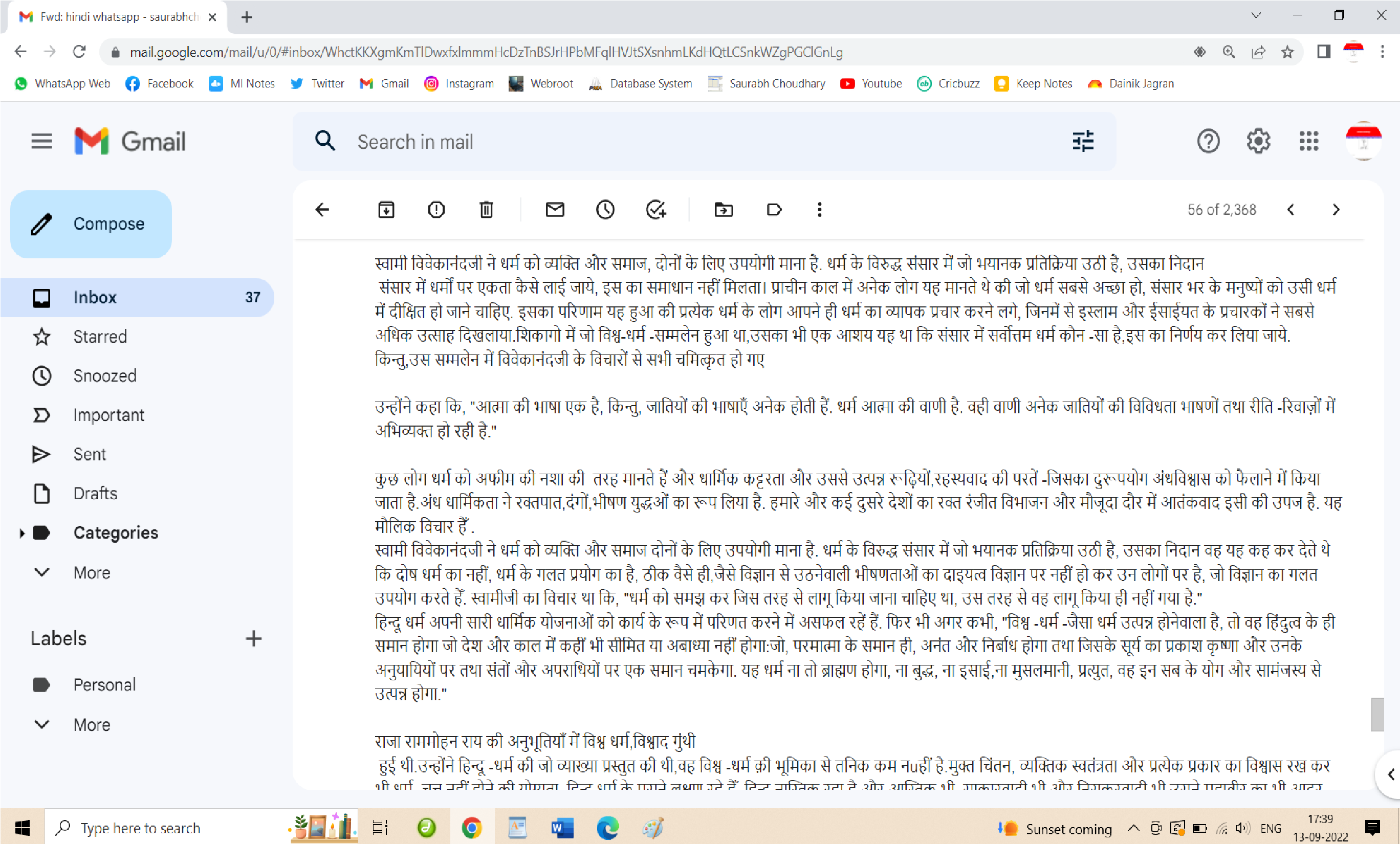Open Gmail Settings gear
Viewport: 1400px width, 844px height.
click(1259, 141)
